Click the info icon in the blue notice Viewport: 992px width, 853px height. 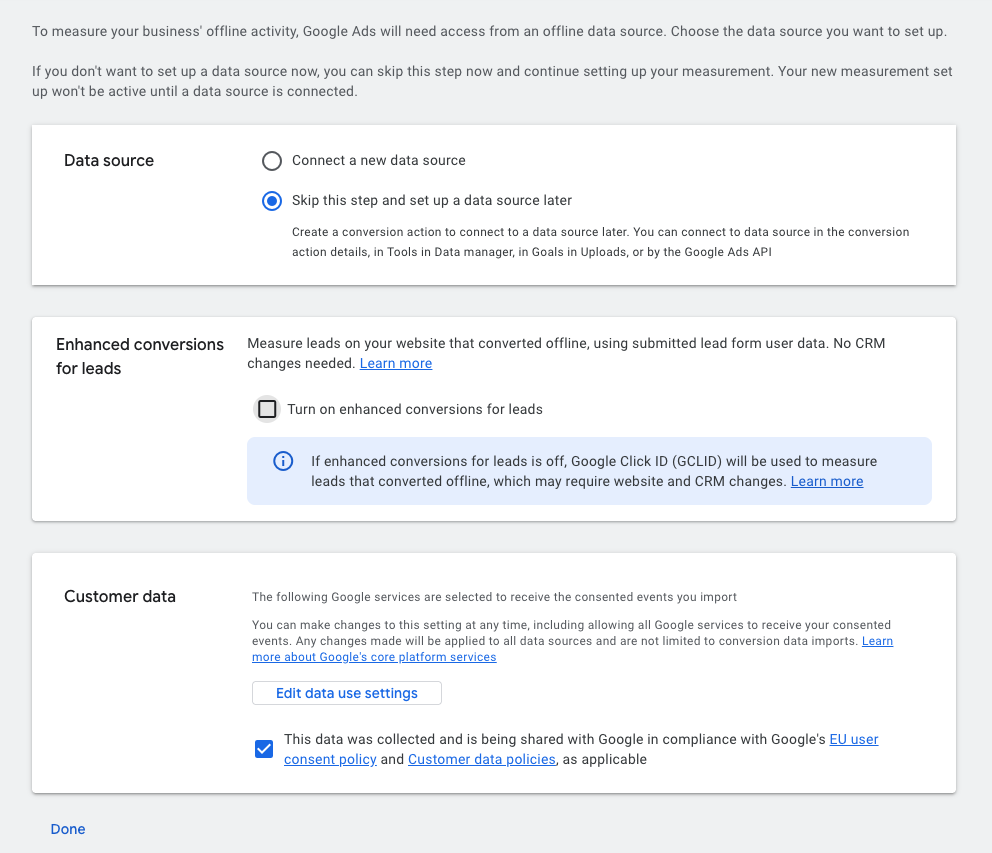(283, 461)
